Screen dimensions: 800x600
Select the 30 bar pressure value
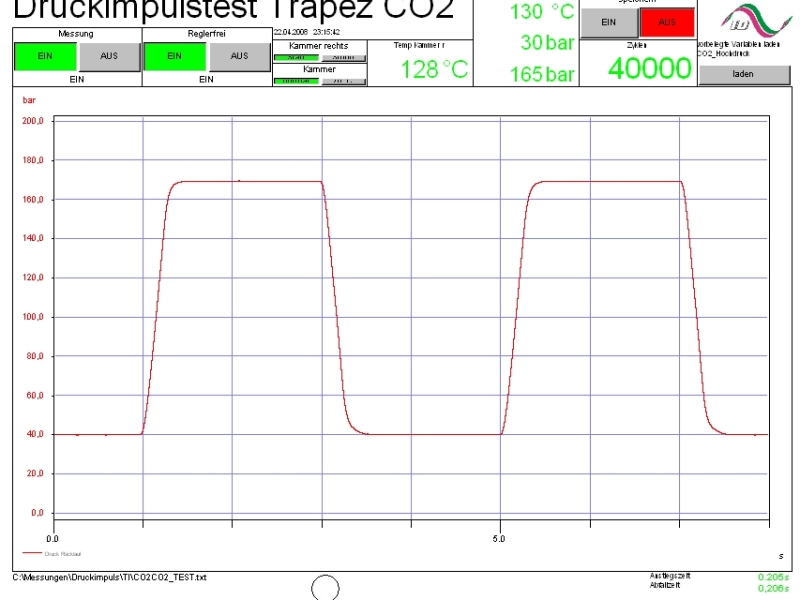click(547, 42)
